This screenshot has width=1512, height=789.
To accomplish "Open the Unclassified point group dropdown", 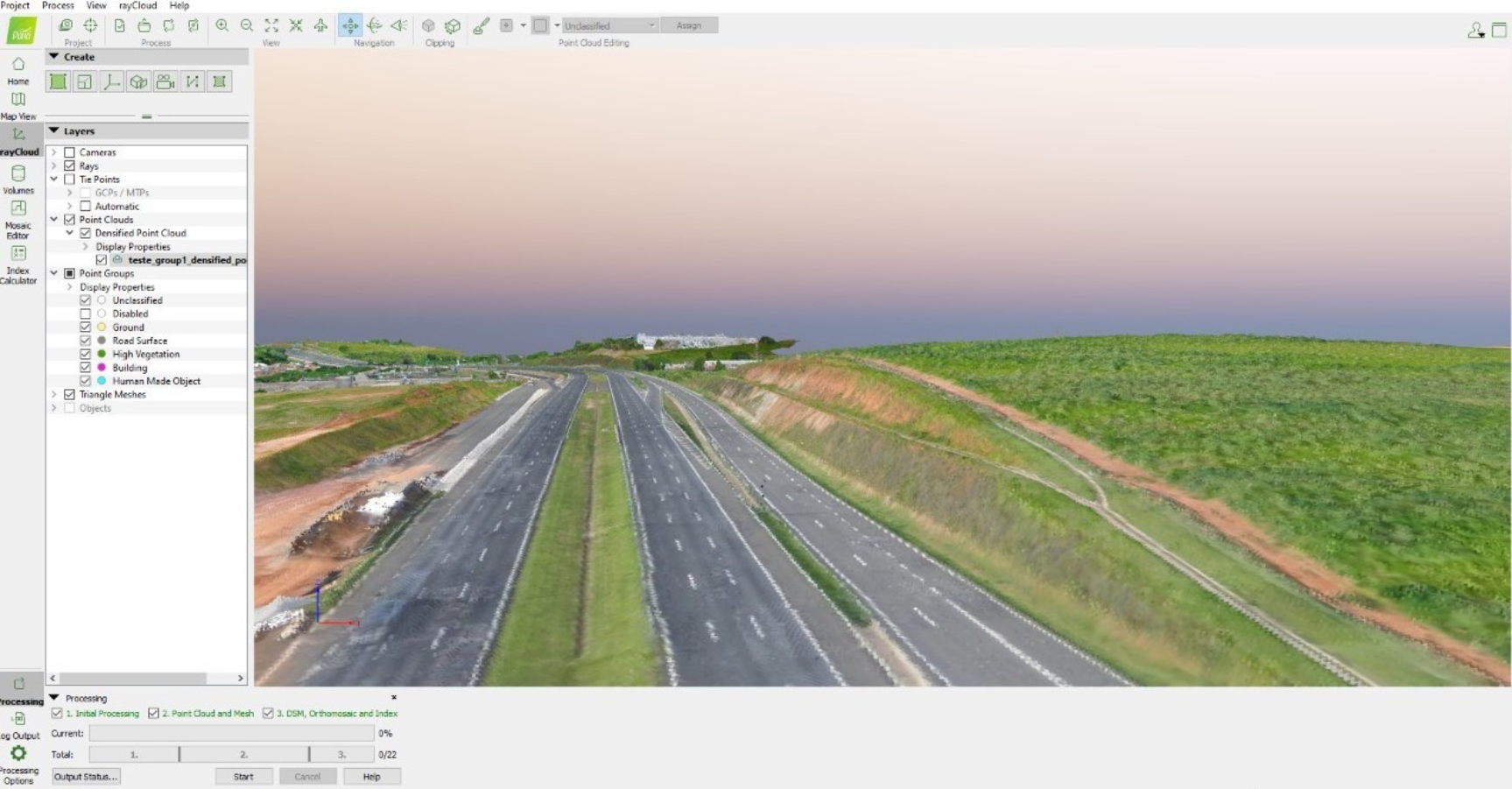I will click(609, 25).
